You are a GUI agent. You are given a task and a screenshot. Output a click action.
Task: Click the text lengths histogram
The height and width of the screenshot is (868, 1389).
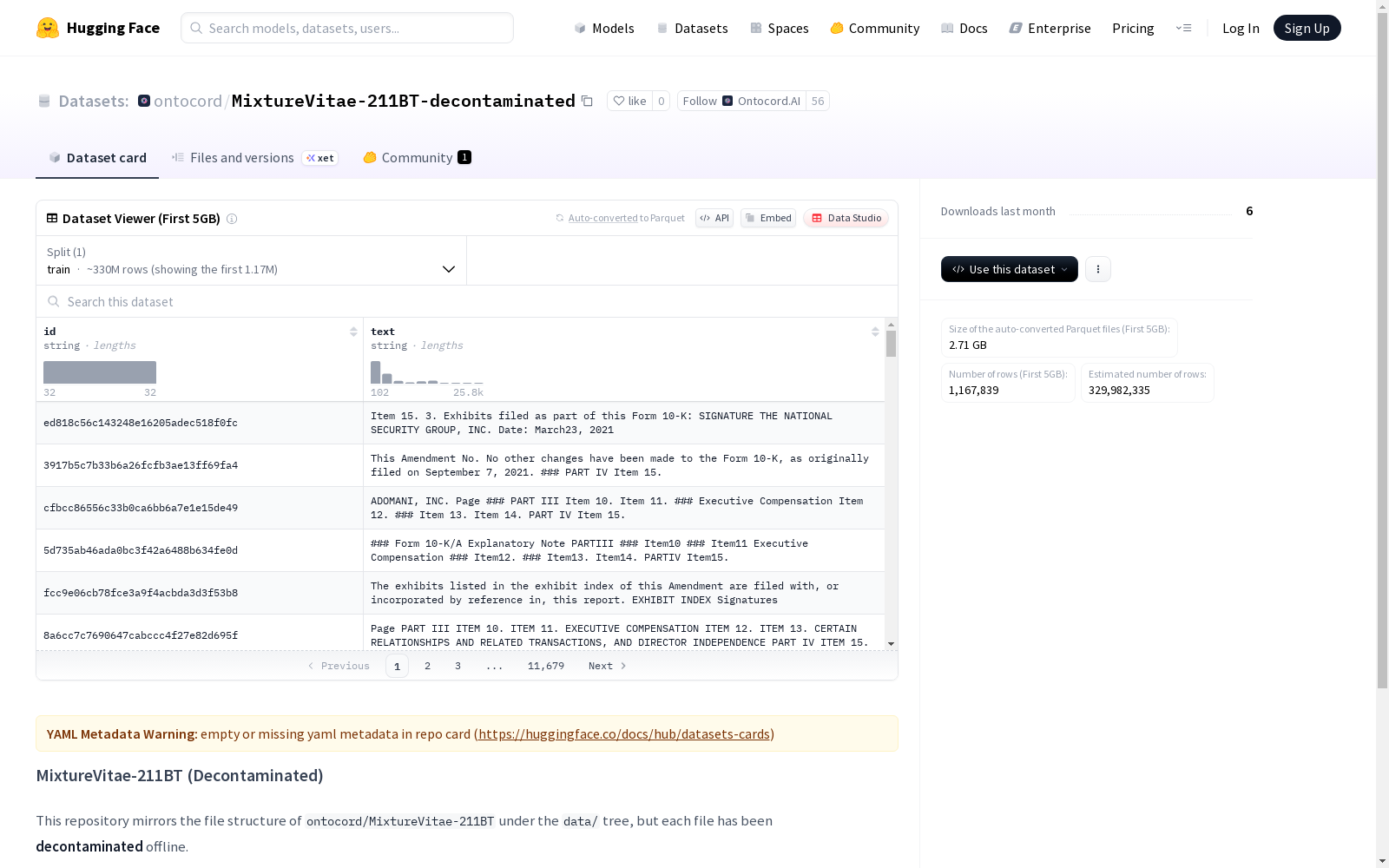426,372
